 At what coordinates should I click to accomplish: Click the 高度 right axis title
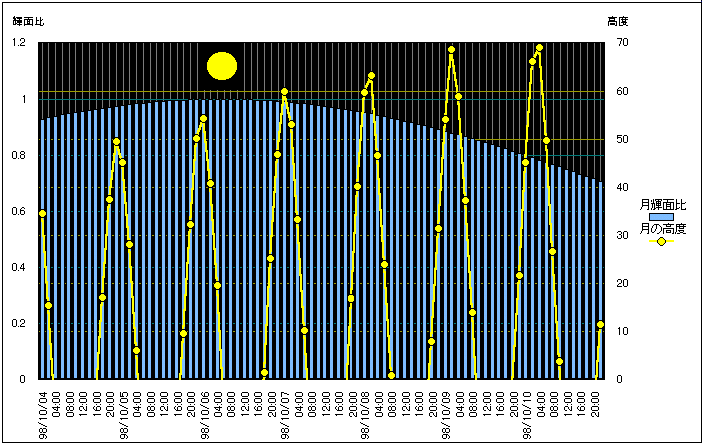tap(617, 21)
